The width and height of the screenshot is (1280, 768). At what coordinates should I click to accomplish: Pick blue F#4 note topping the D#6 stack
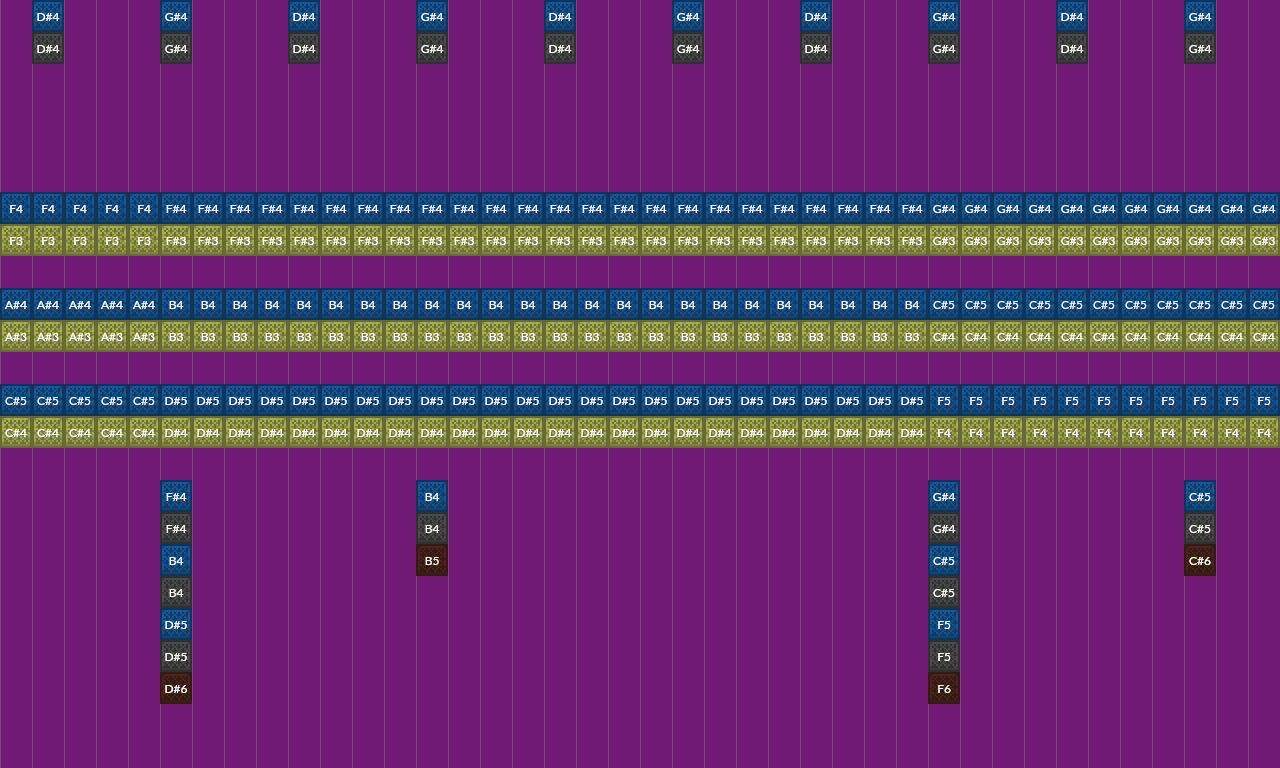point(176,496)
